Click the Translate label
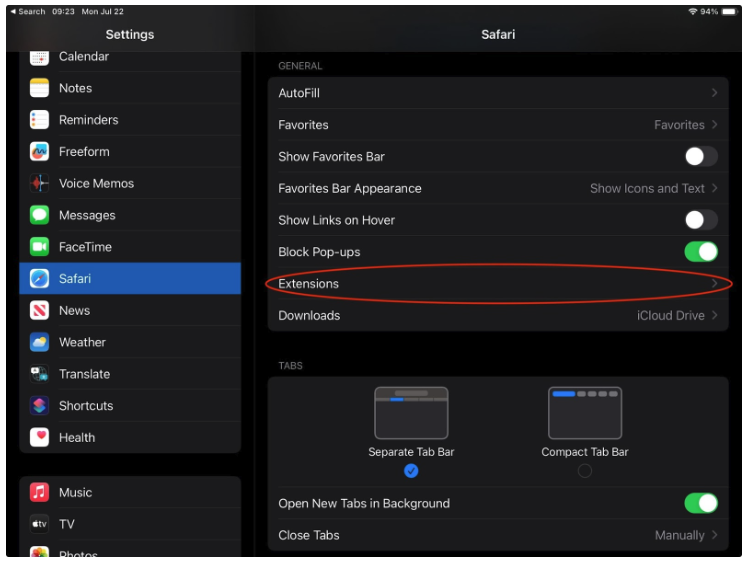This screenshot has height=565, width=747. 84,374
